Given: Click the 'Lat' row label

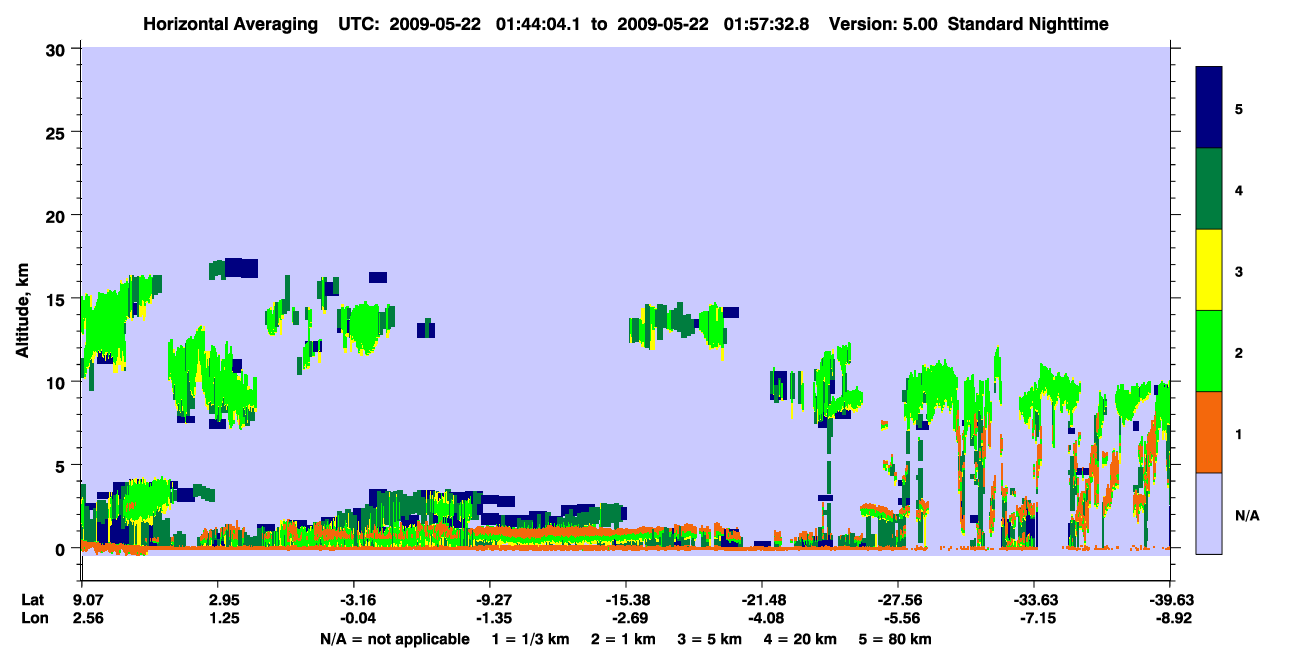Looking at the screenshot, I should 32,600.
